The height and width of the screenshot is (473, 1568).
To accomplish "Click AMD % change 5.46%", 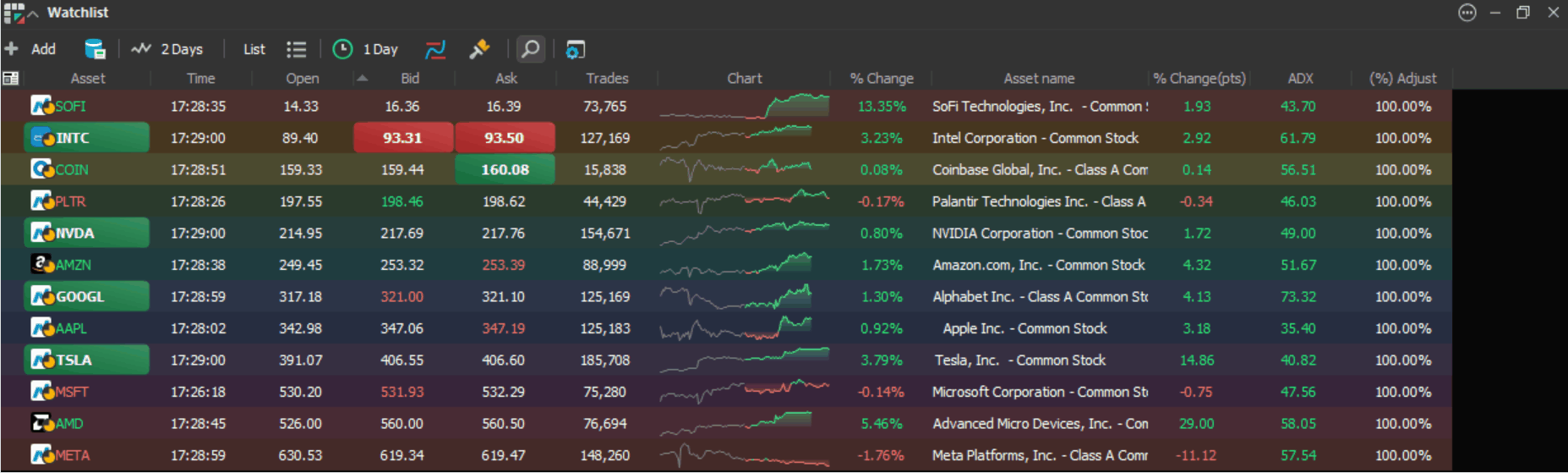I will click(x=882, y=424).
